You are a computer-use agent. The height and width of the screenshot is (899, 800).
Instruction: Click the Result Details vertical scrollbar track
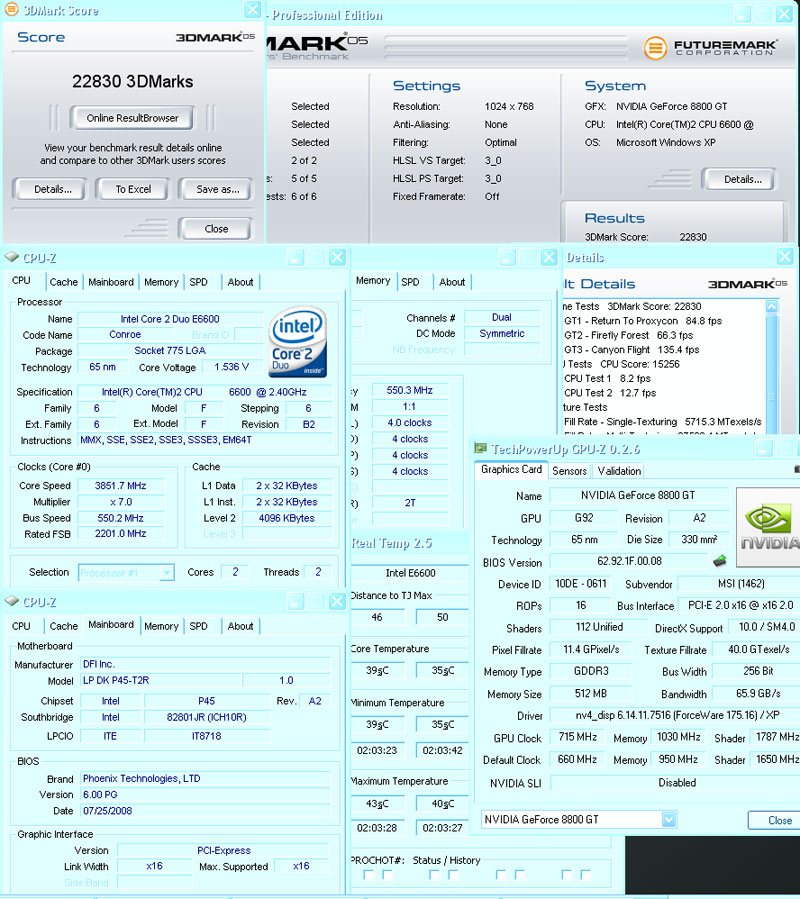pyautogui.click(x=772, y=373)
